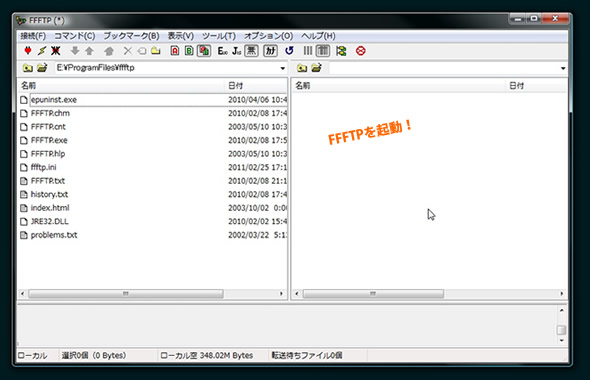Screen dimensions: 590x380
Task: Click the Create Folder icon in the toolbar
Action: coord(156,50)
